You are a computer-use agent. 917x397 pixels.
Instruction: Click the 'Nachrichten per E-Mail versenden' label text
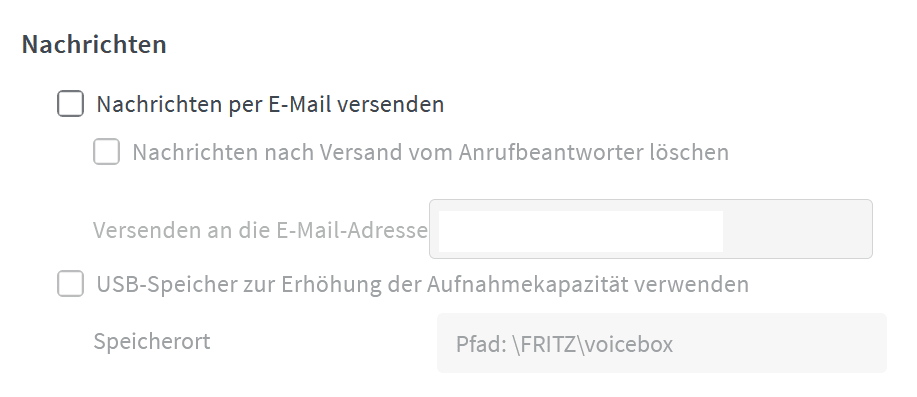click(x=270, y=105)
